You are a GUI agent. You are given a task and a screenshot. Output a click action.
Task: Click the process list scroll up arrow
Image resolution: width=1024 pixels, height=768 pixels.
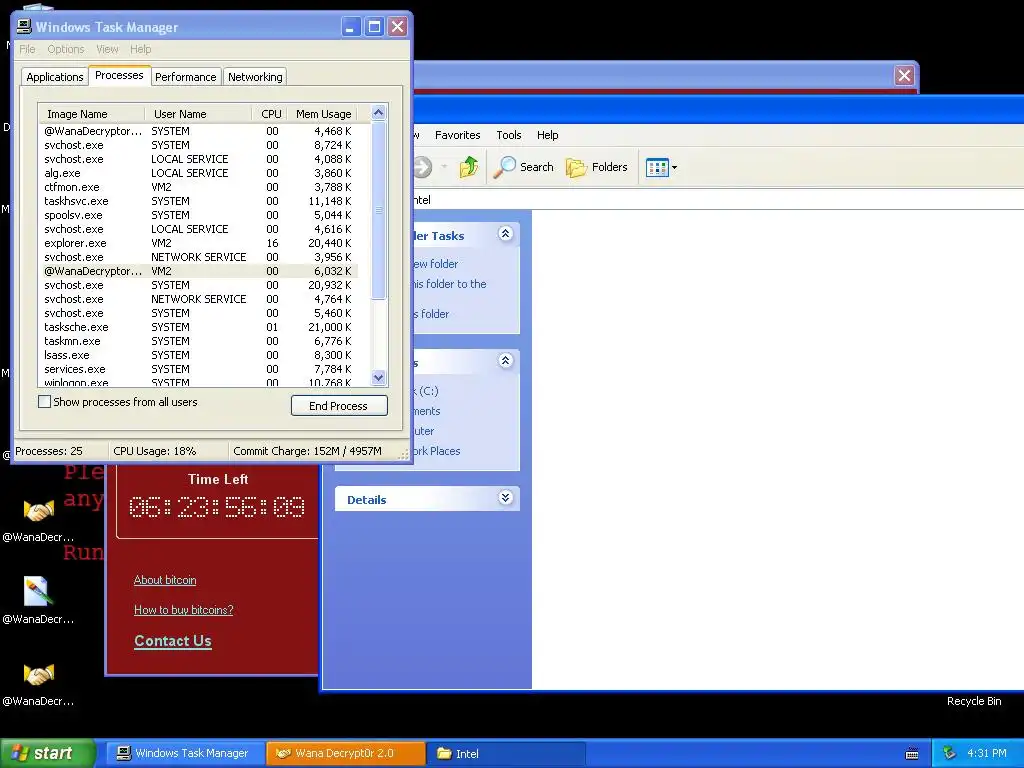(379, 113)
